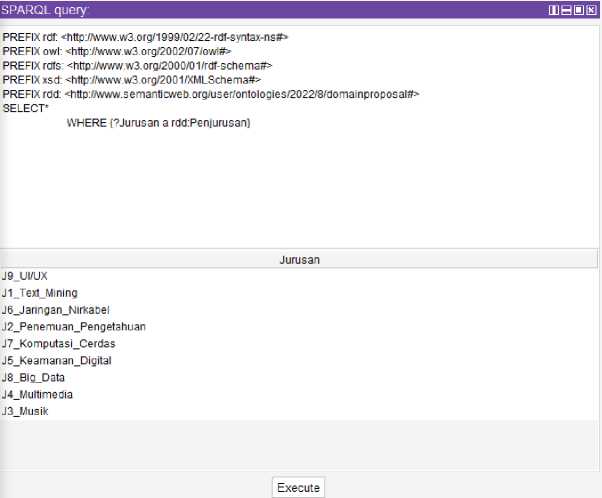The width and height of the screenshot is (602, 498).
Task: Click the SPARQL query title bar
Action: pyautogui.click(x=250, y=9)
